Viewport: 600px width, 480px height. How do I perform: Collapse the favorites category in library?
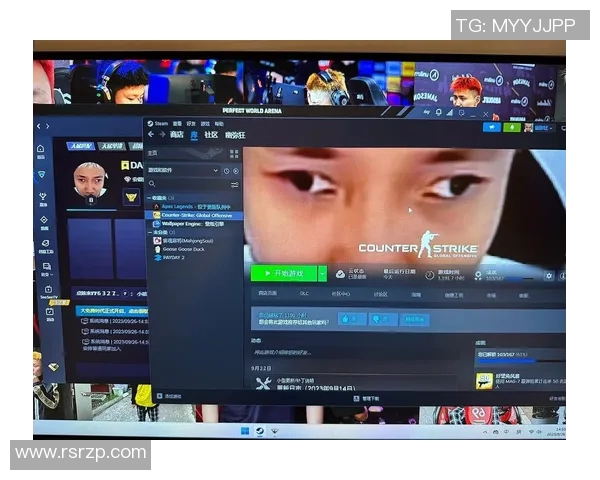[149, 198]
